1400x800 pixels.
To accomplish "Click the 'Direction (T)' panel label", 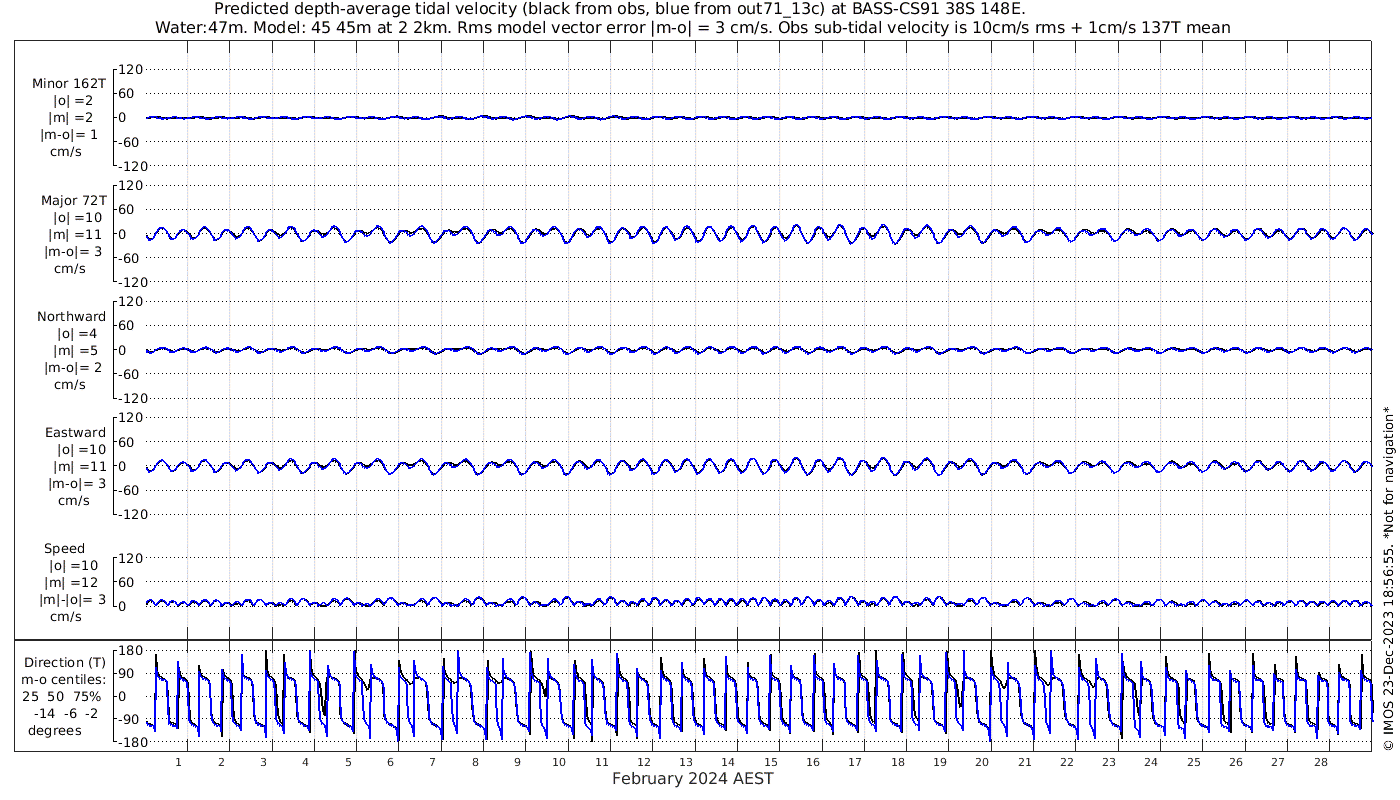I will click(65, 663).
